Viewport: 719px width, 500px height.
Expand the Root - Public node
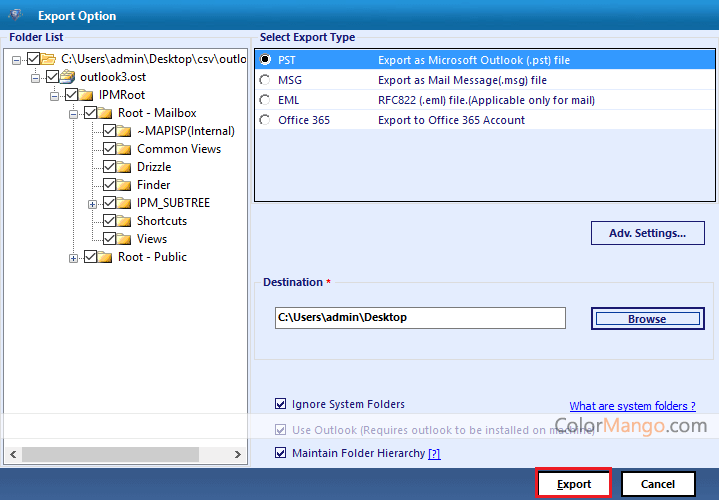pyautogui.click(x=73, y=257)
